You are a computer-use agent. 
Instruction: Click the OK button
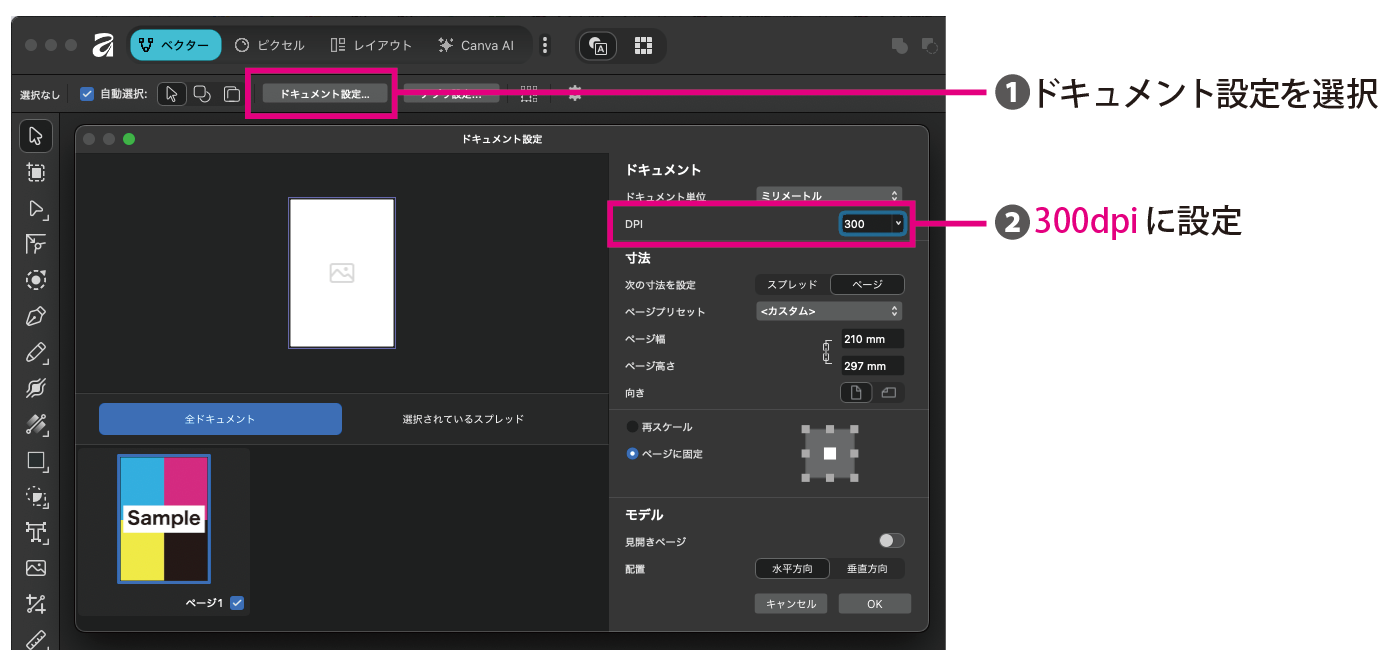point(874,604)
